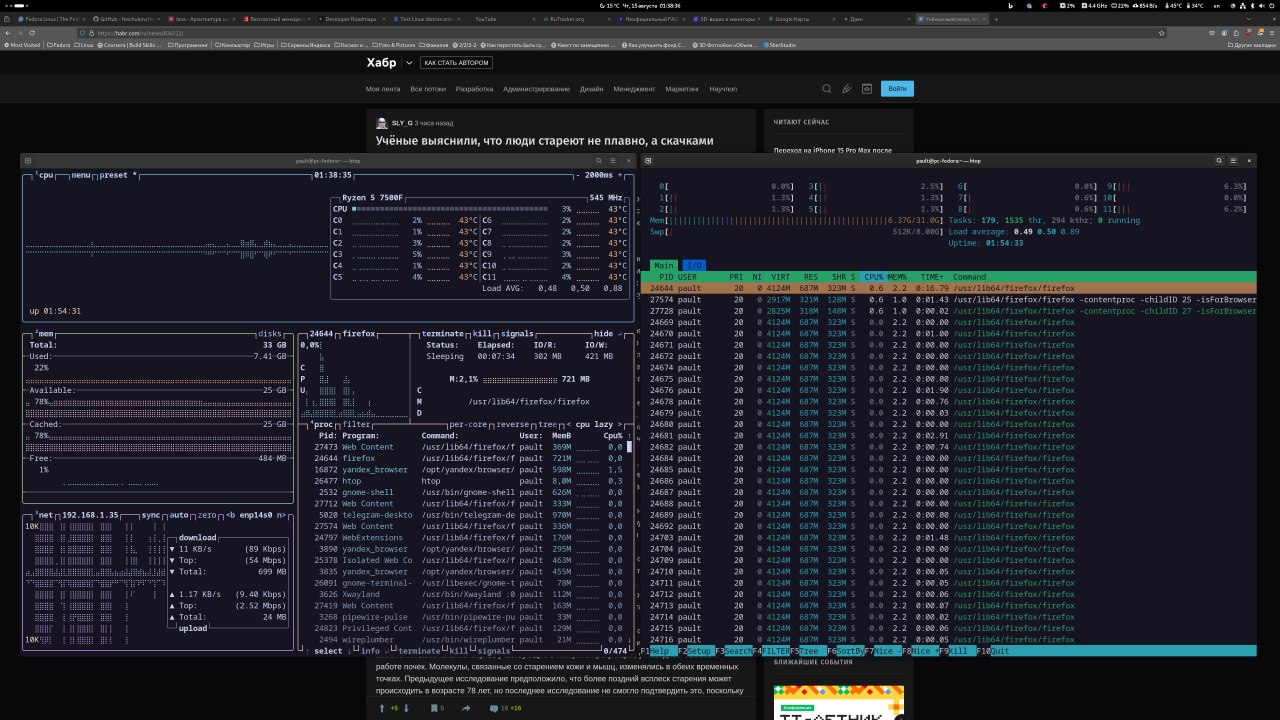The image size is (1280, 720).
Task: Sort htop by the MEM% column header
Action: pyautogui.click(x=898, y=277)
